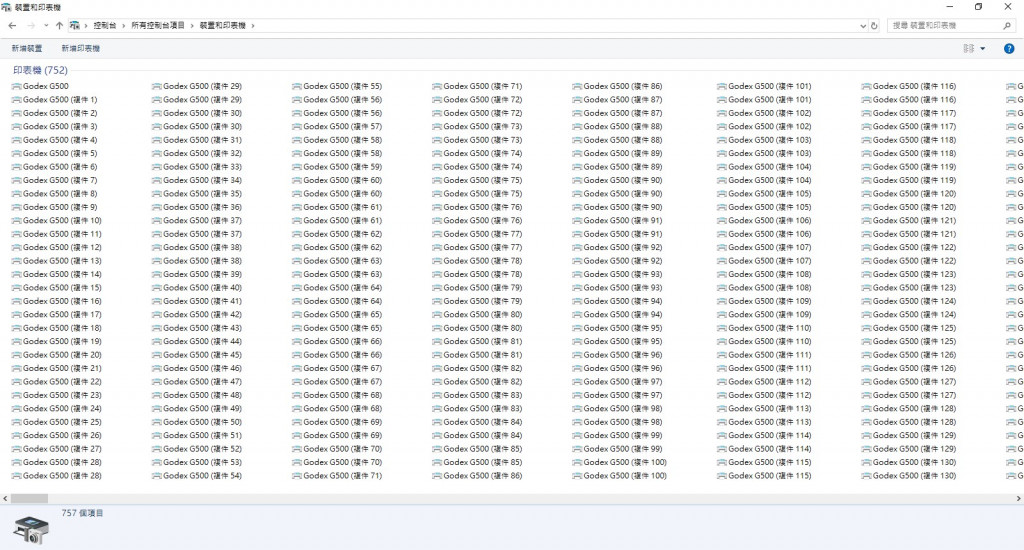Image resolution: width=1024 pixels, height=550 pixels.
Task: Collapse the 印表機 (752) group header
Action: (x=40, y=70)
